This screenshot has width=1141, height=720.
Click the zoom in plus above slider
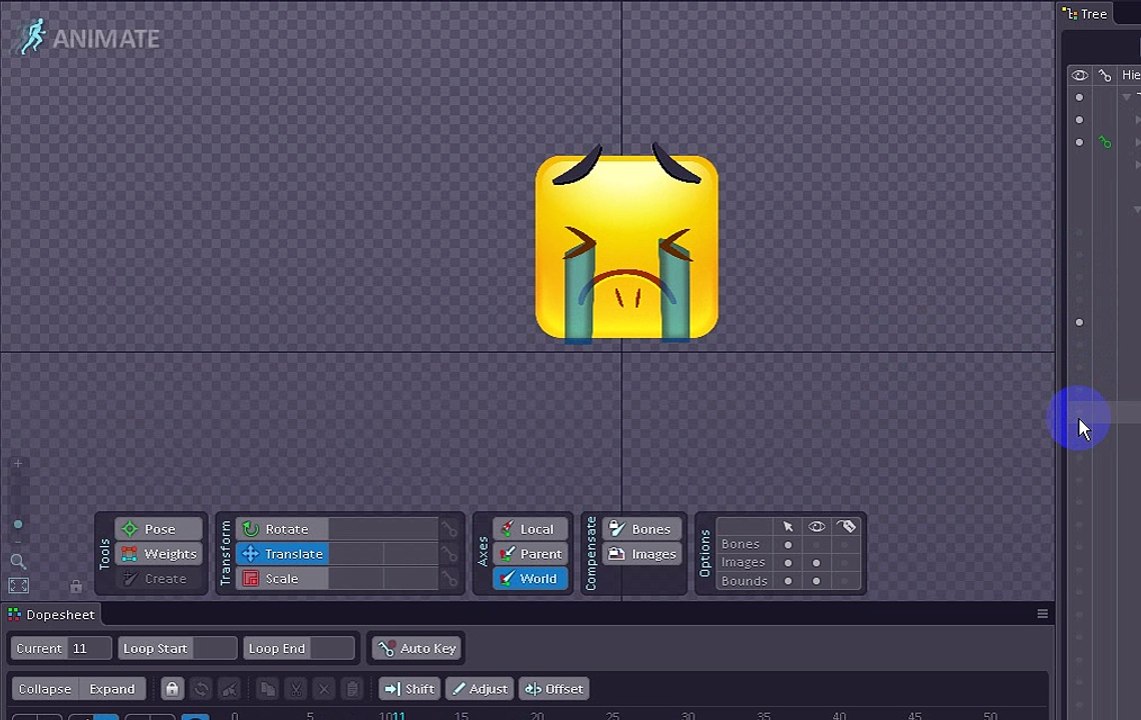tap(18, 464)
